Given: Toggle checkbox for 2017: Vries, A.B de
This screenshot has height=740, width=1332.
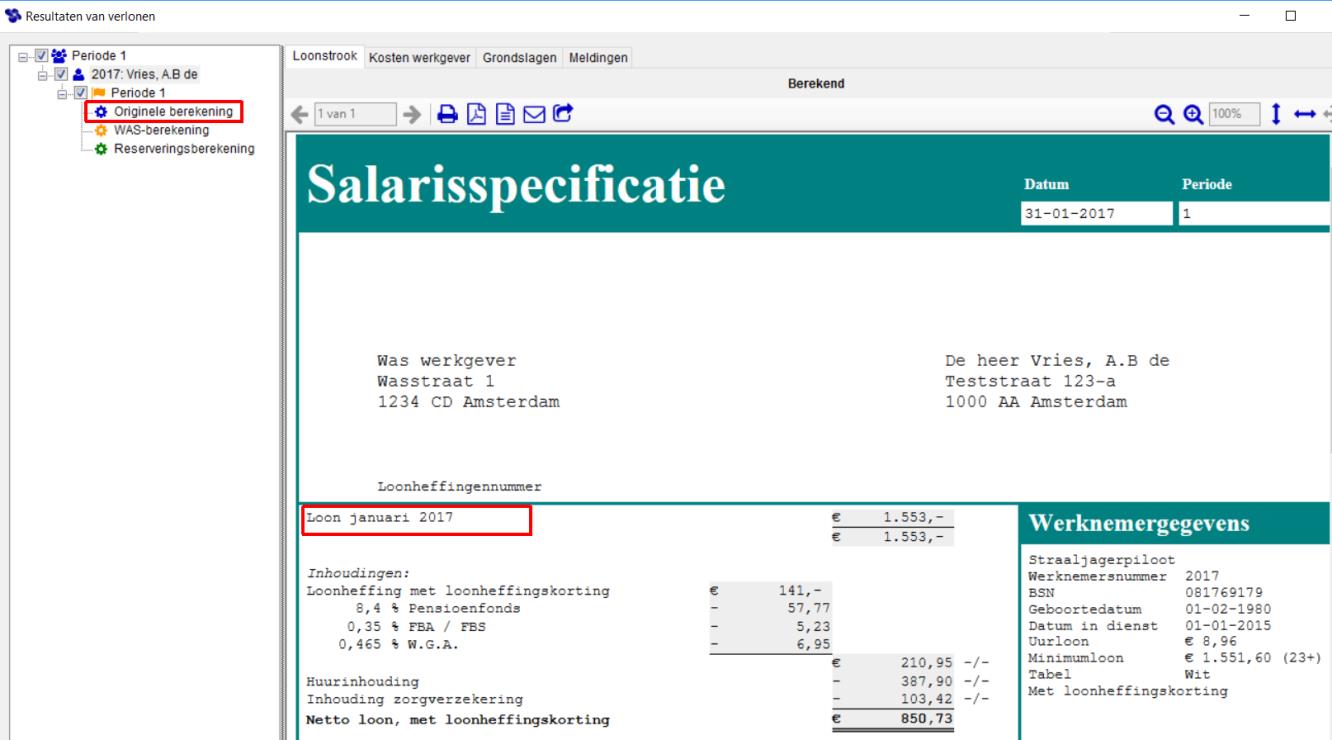Looking at the screenshot, I should 61,75.
